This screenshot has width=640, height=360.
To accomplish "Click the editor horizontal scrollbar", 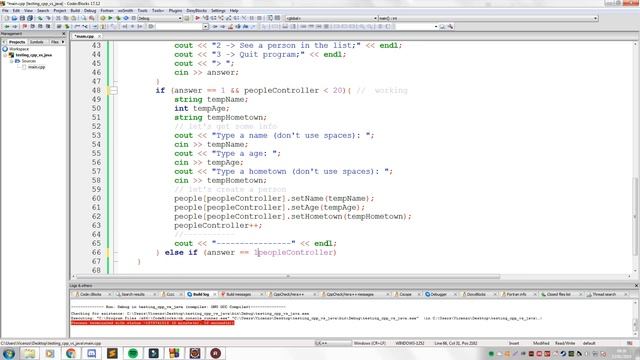I will click(x=288, y=277).
